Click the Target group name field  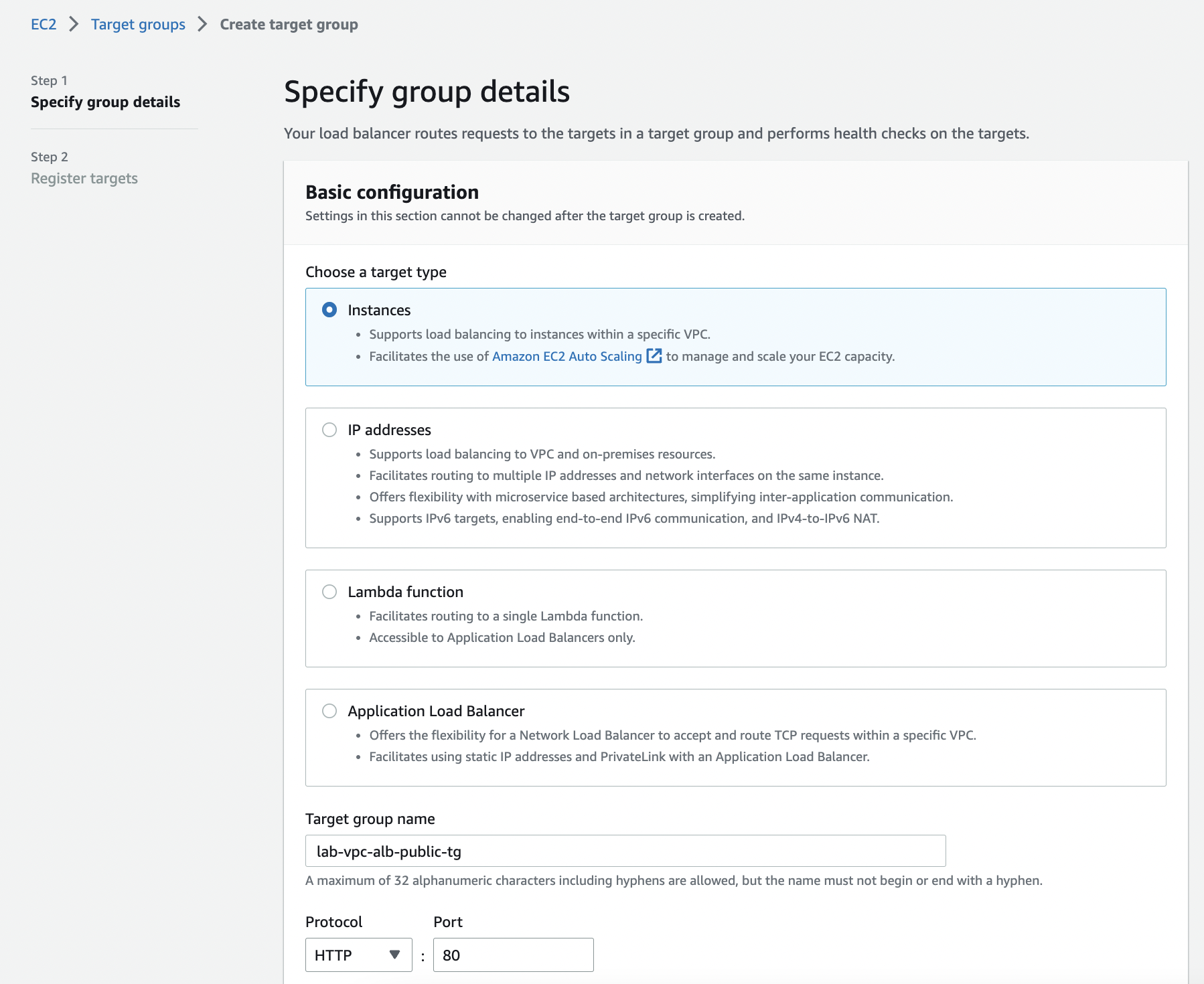(625, 851)
